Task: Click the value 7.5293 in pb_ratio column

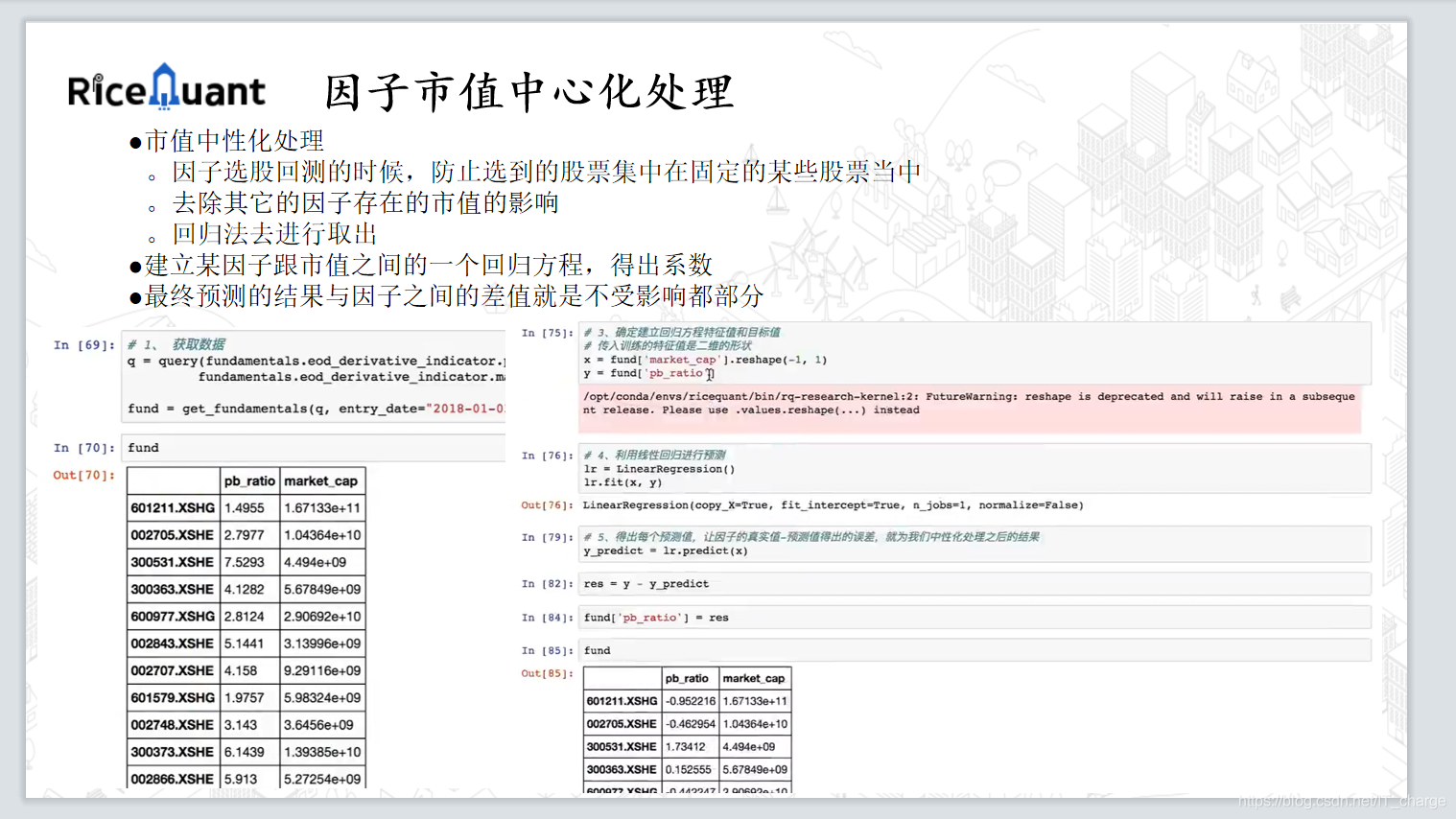Action: tap(245, 562)
